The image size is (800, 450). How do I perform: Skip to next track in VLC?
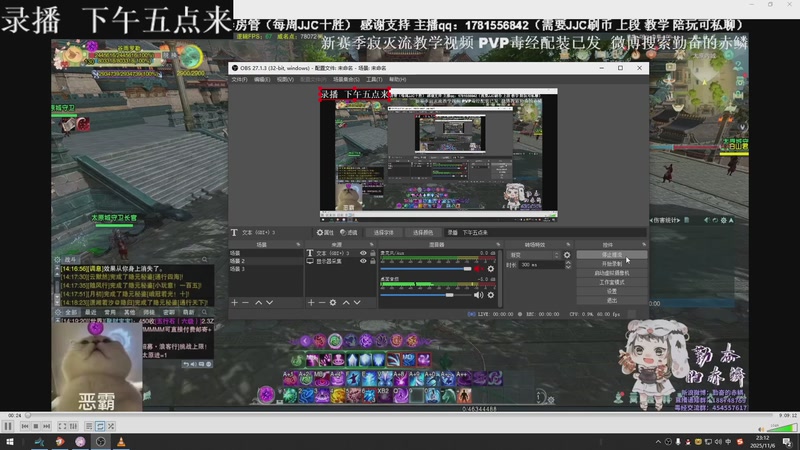[46, 426]
